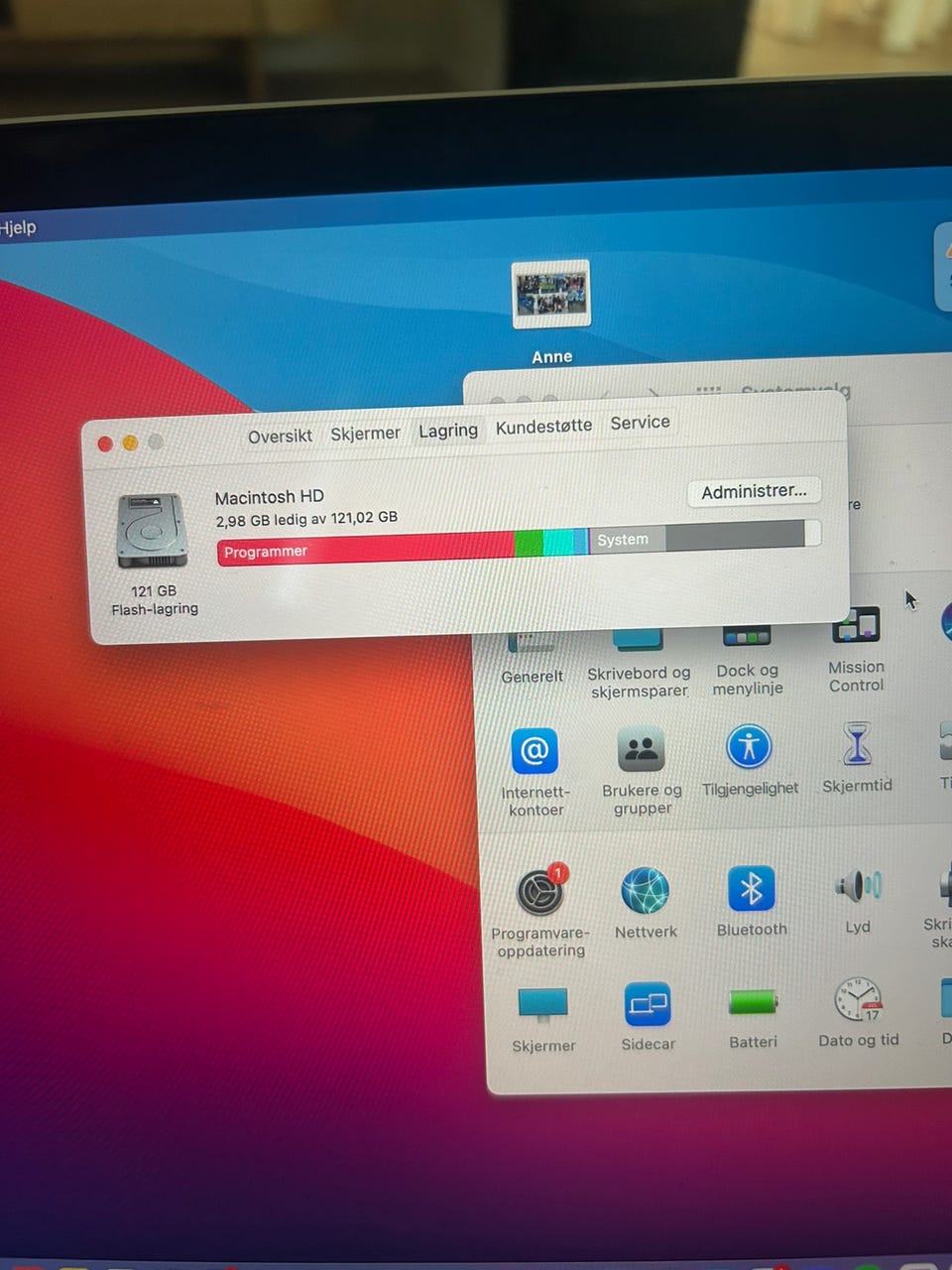Image resolution: width=952 pixels, height=1270 pixels.
Task: Click the Macintosh HD drive icon
Action: click(152, 531)
